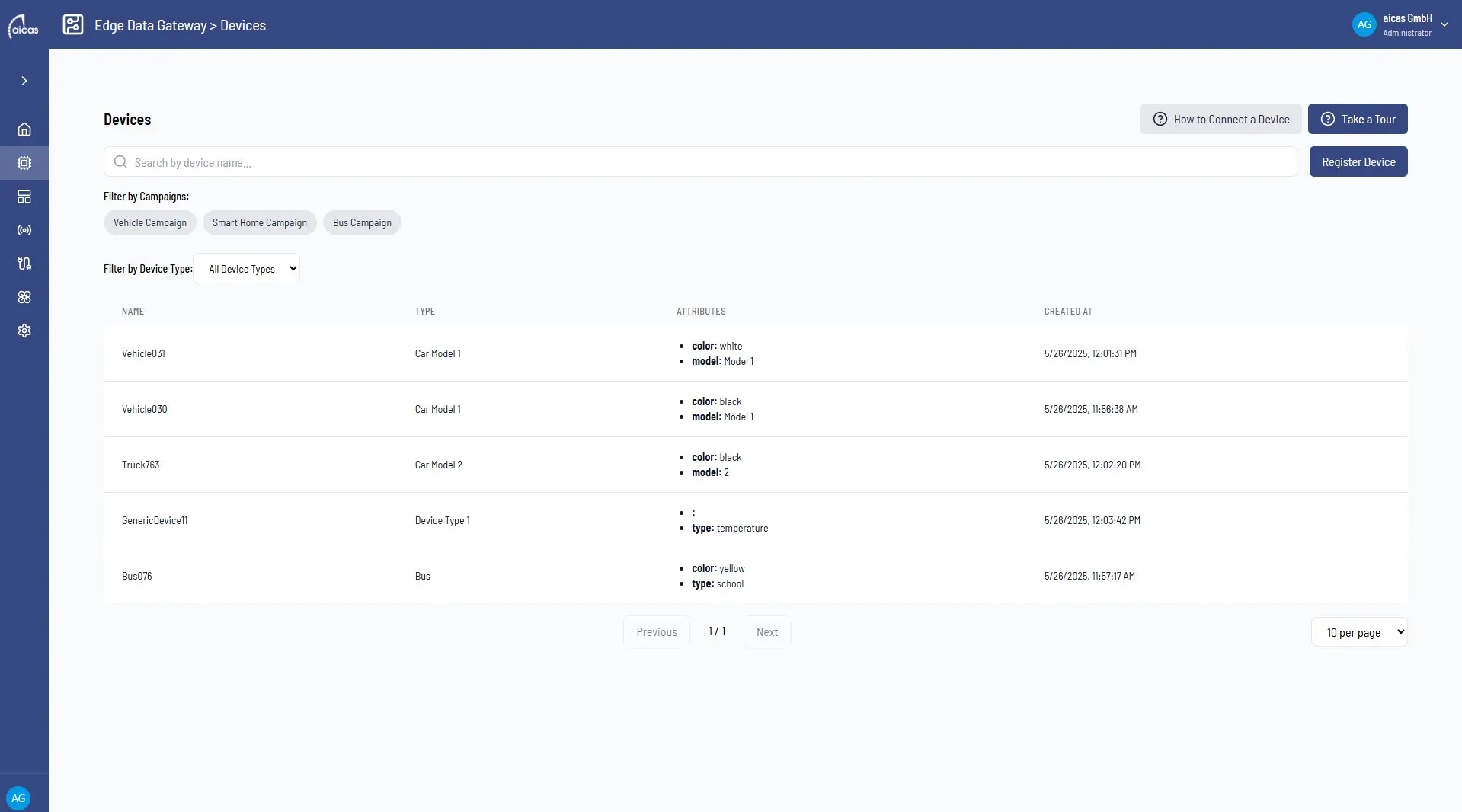
Task: Click the Take a Tour button
Action: [1358, 119]
